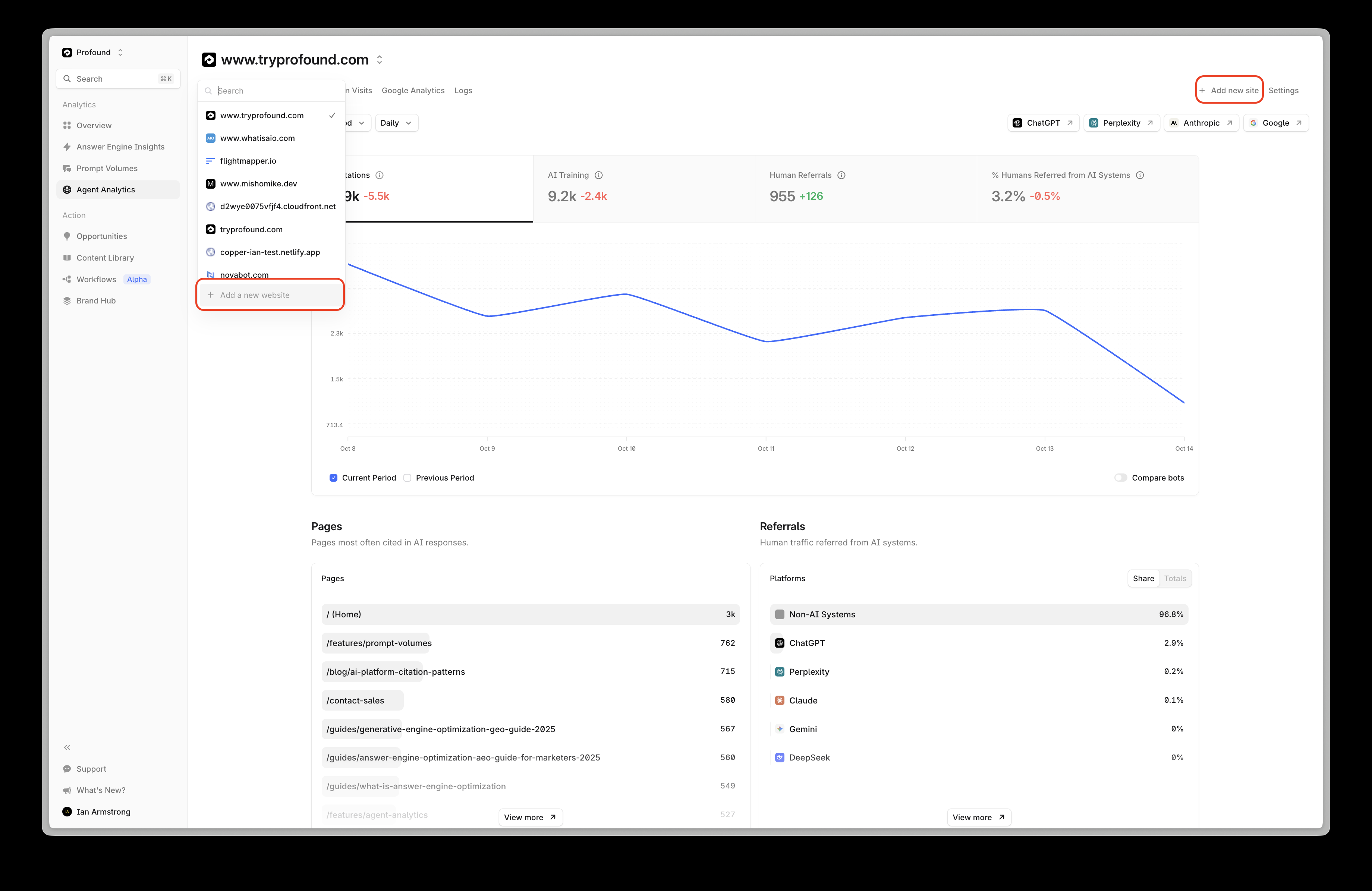Image resolution: width=1372 pixels, height=891 pixels.
Task: Toggle the Compare bots switch
Action: [1120, 478]
